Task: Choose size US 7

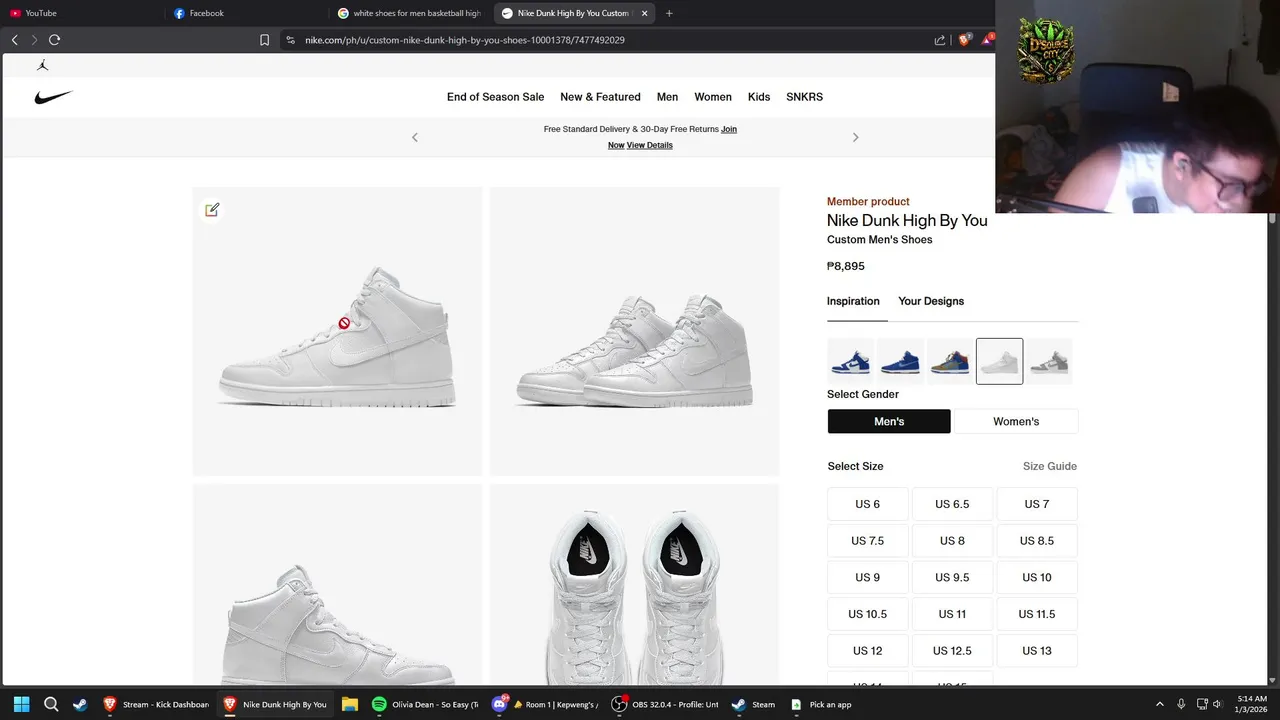Action: [x=1037, y=504]
